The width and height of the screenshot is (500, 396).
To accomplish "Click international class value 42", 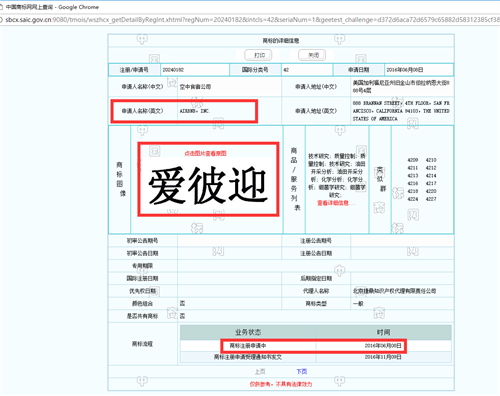I will click(x=286, y=70).
